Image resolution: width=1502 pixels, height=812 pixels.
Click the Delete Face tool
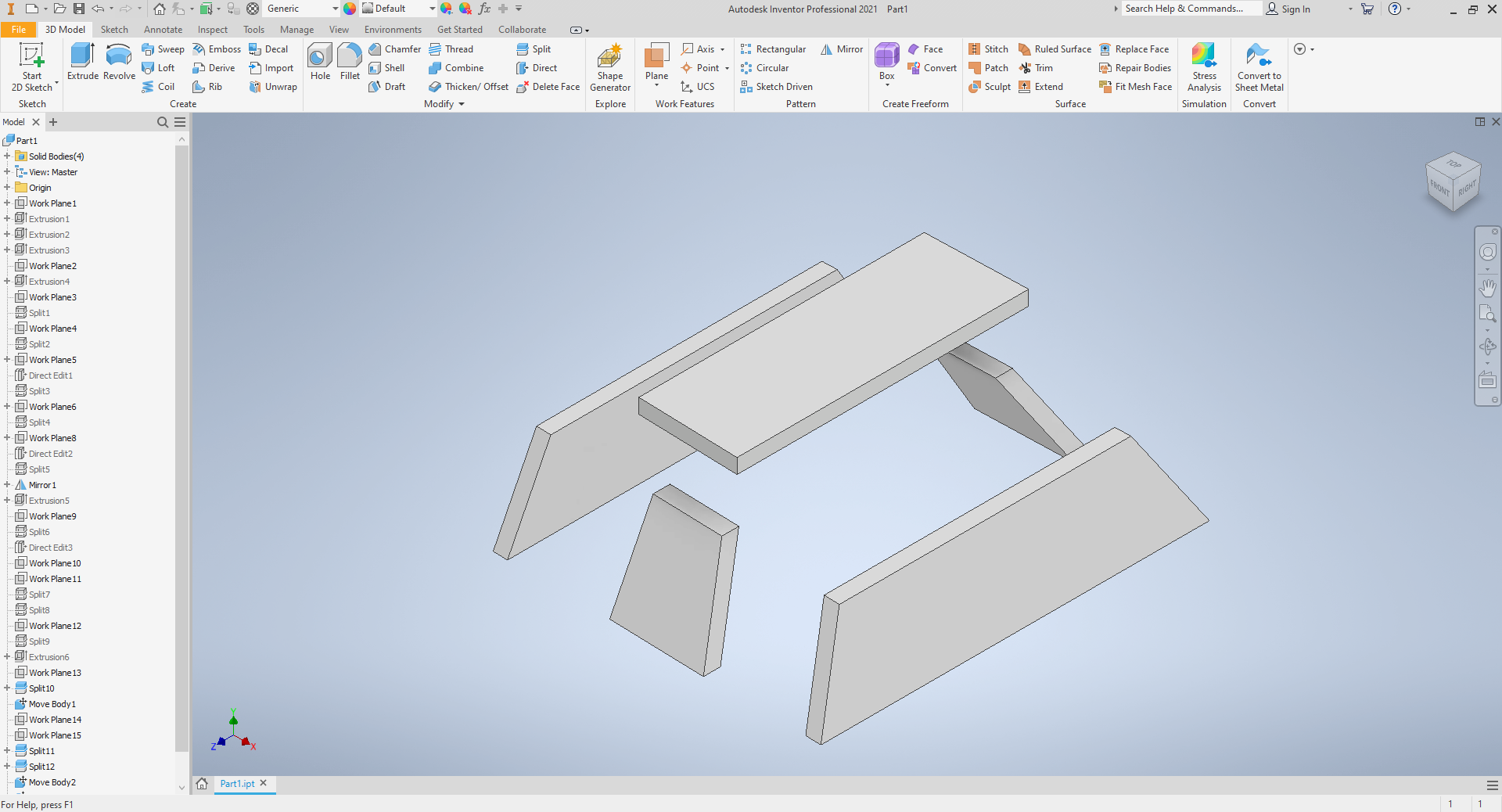tap(548, 87)
